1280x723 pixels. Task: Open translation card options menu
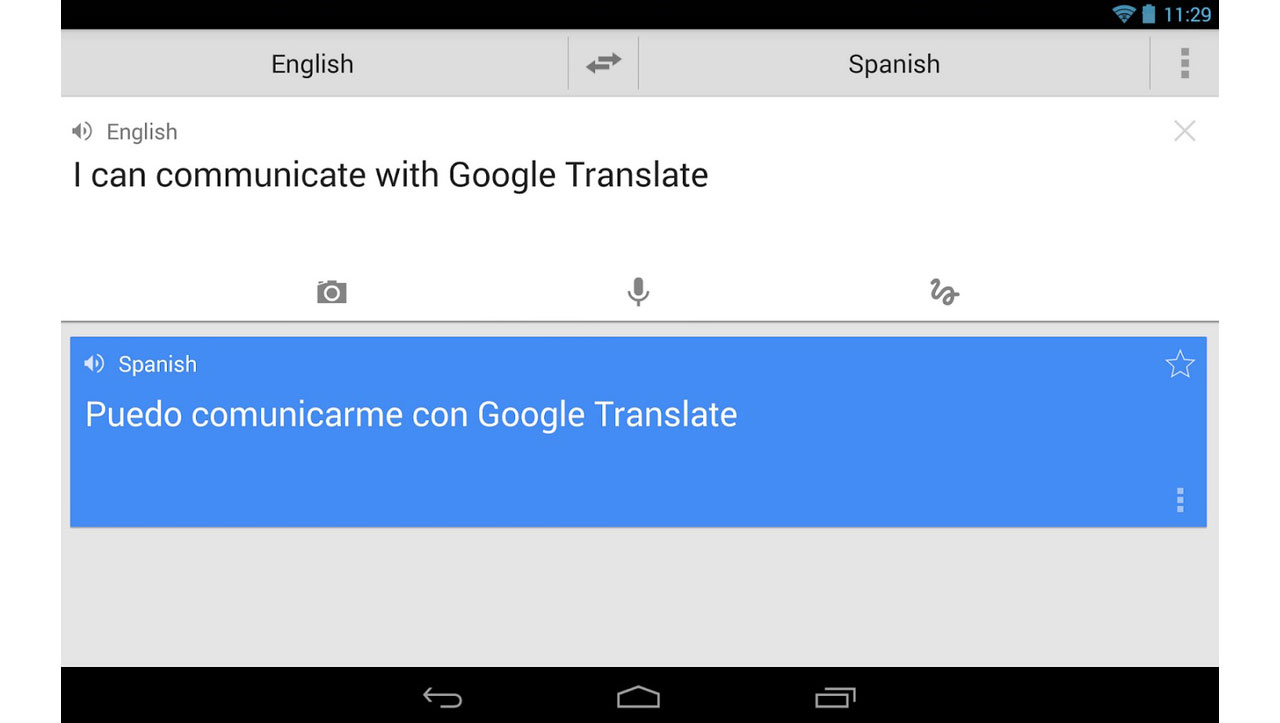pos(1180,500)
